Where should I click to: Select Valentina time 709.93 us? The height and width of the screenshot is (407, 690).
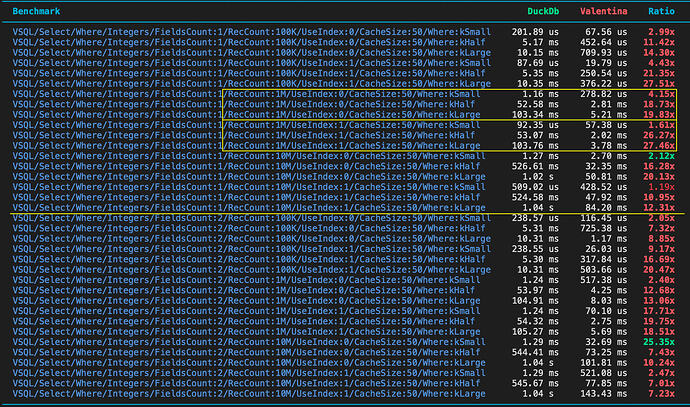click(x=603, y=52)
